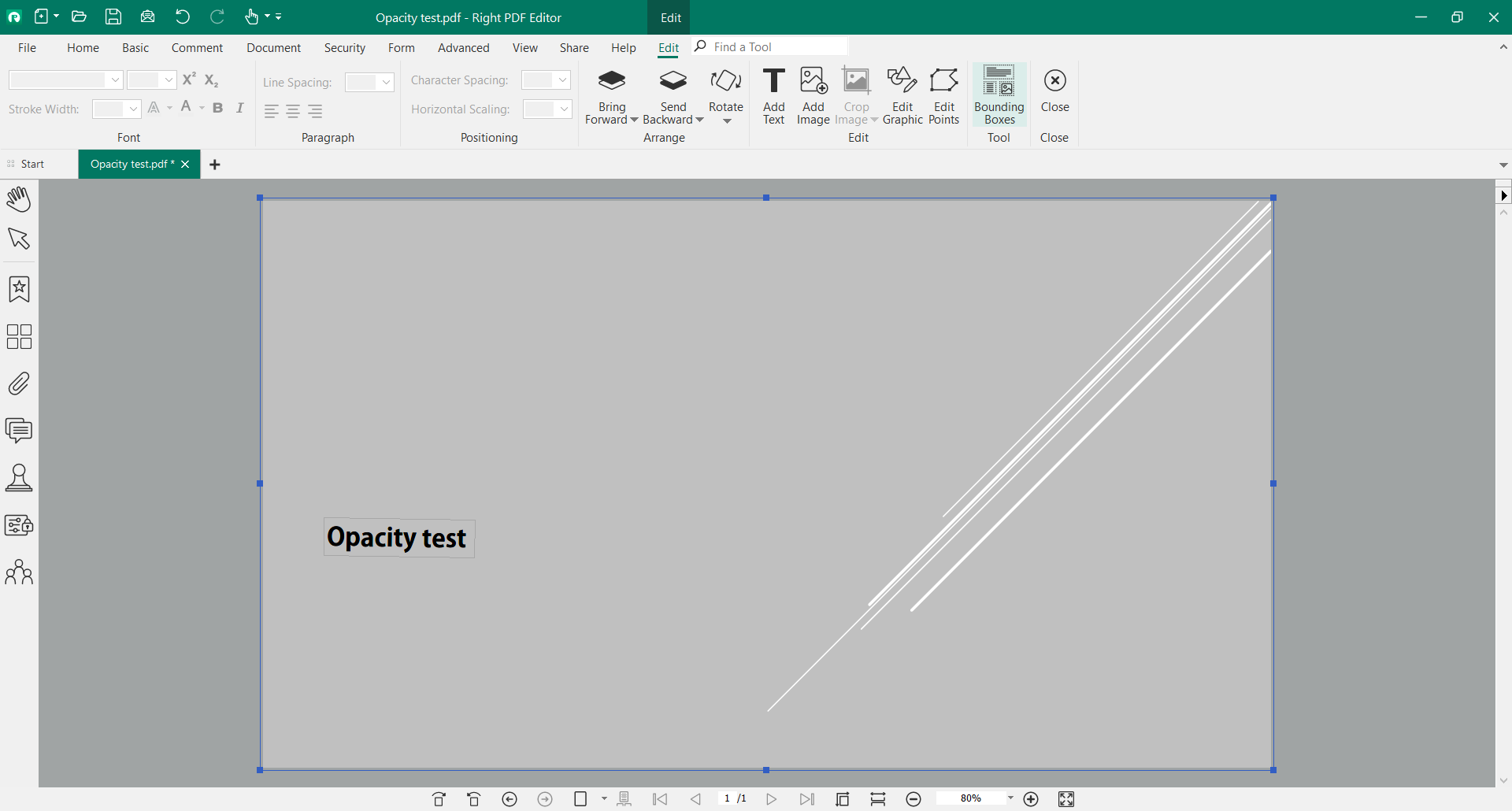Expand the tab list dropdown arrow
This screenshot has height=811, width=1512.
[x=1503, y=165]
